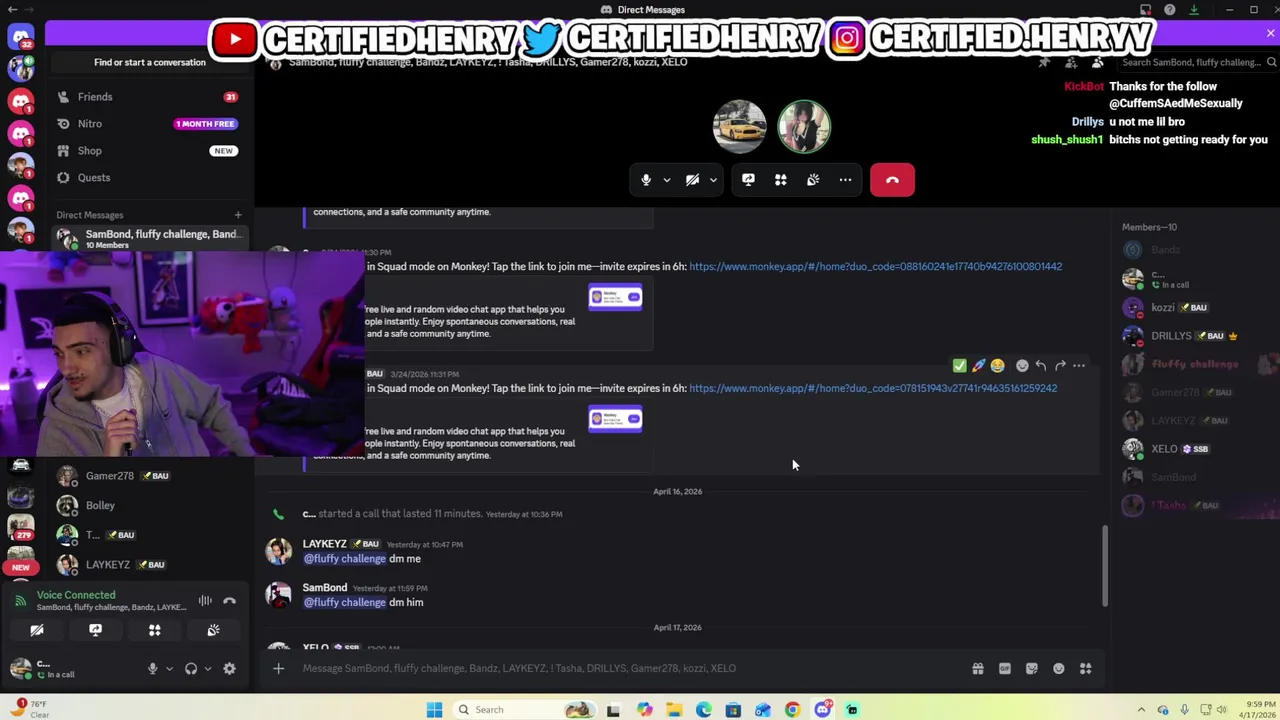Screen dimensions: 1280x720
Task: Open File Explorer from the taskbar
Action: click(674, 710)
